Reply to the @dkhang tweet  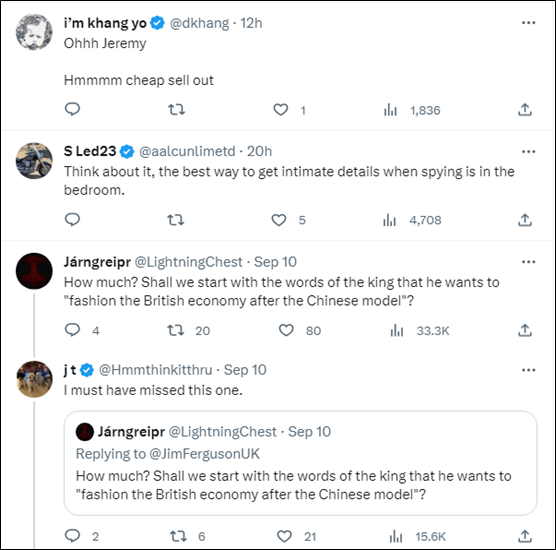pyautogui.click(x=72, y=109)
